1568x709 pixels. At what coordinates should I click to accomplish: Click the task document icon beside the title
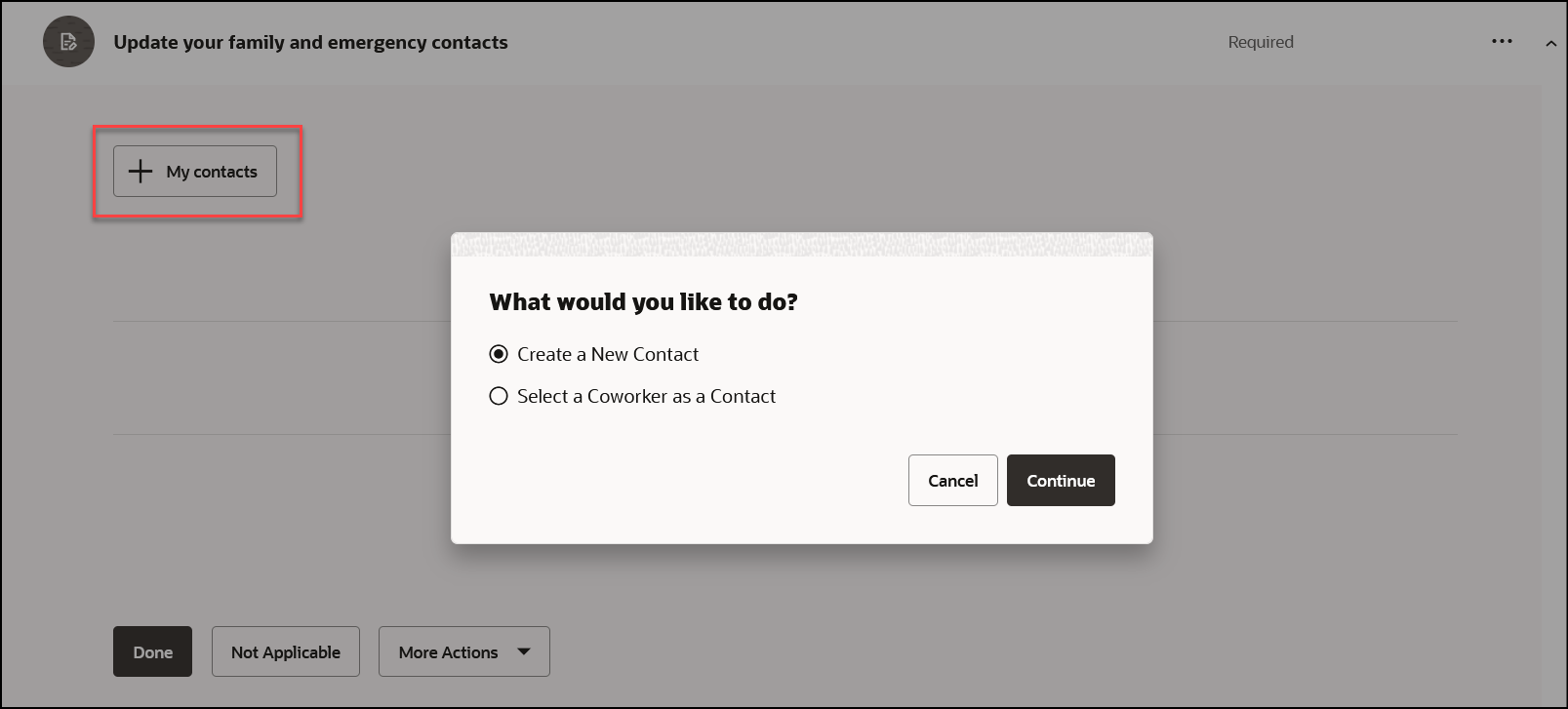point(68,42)
